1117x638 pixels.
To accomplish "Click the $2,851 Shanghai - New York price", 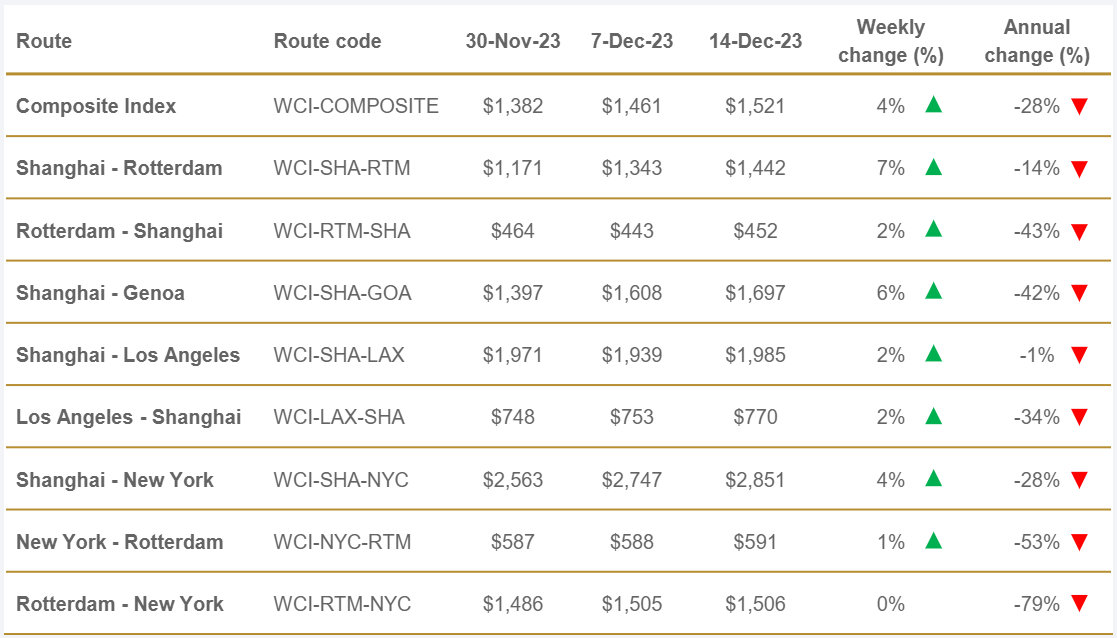I will point(755,480).
